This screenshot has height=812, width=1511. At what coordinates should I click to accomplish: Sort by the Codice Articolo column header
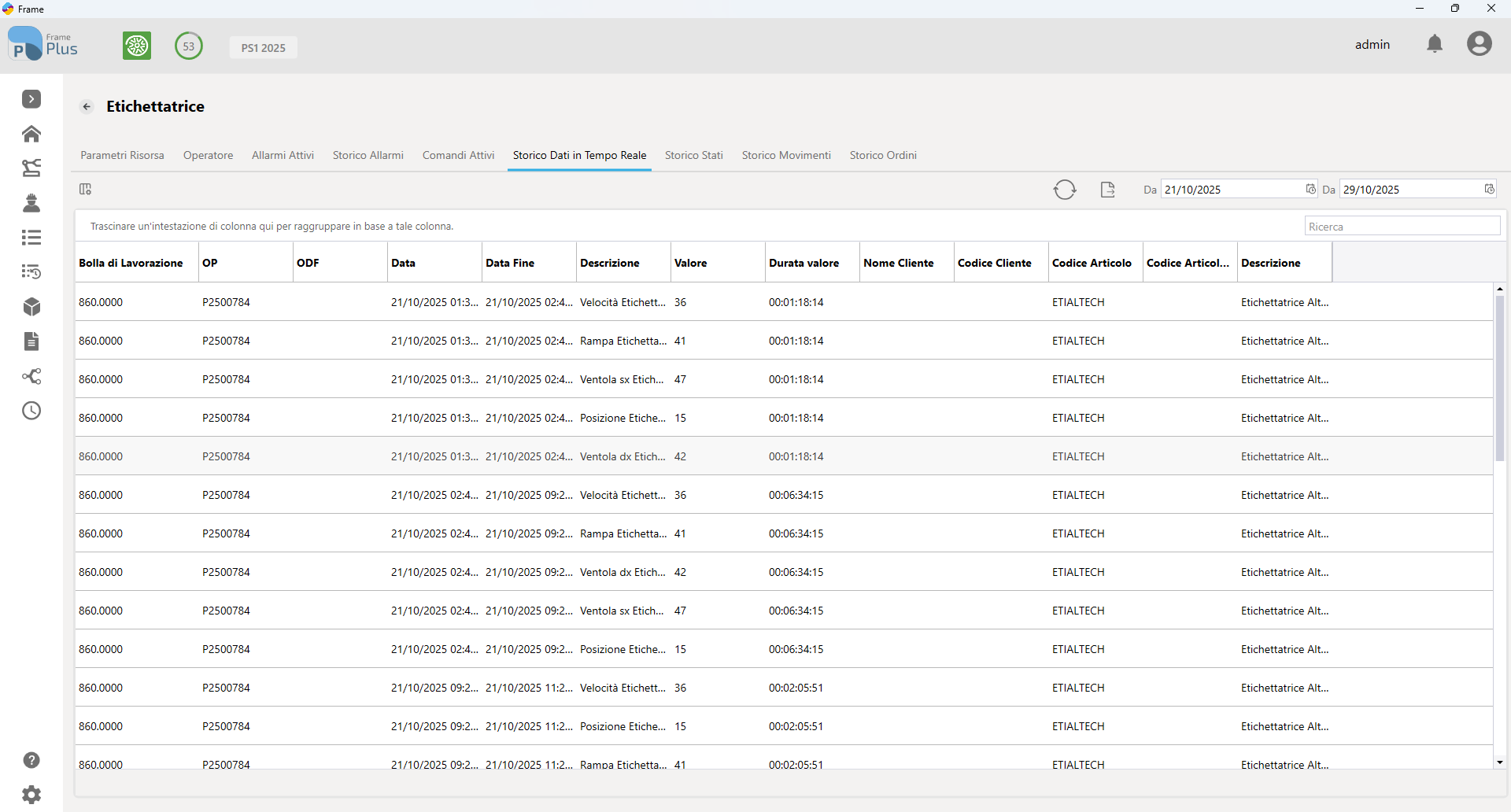click(x=1095, y=263)
